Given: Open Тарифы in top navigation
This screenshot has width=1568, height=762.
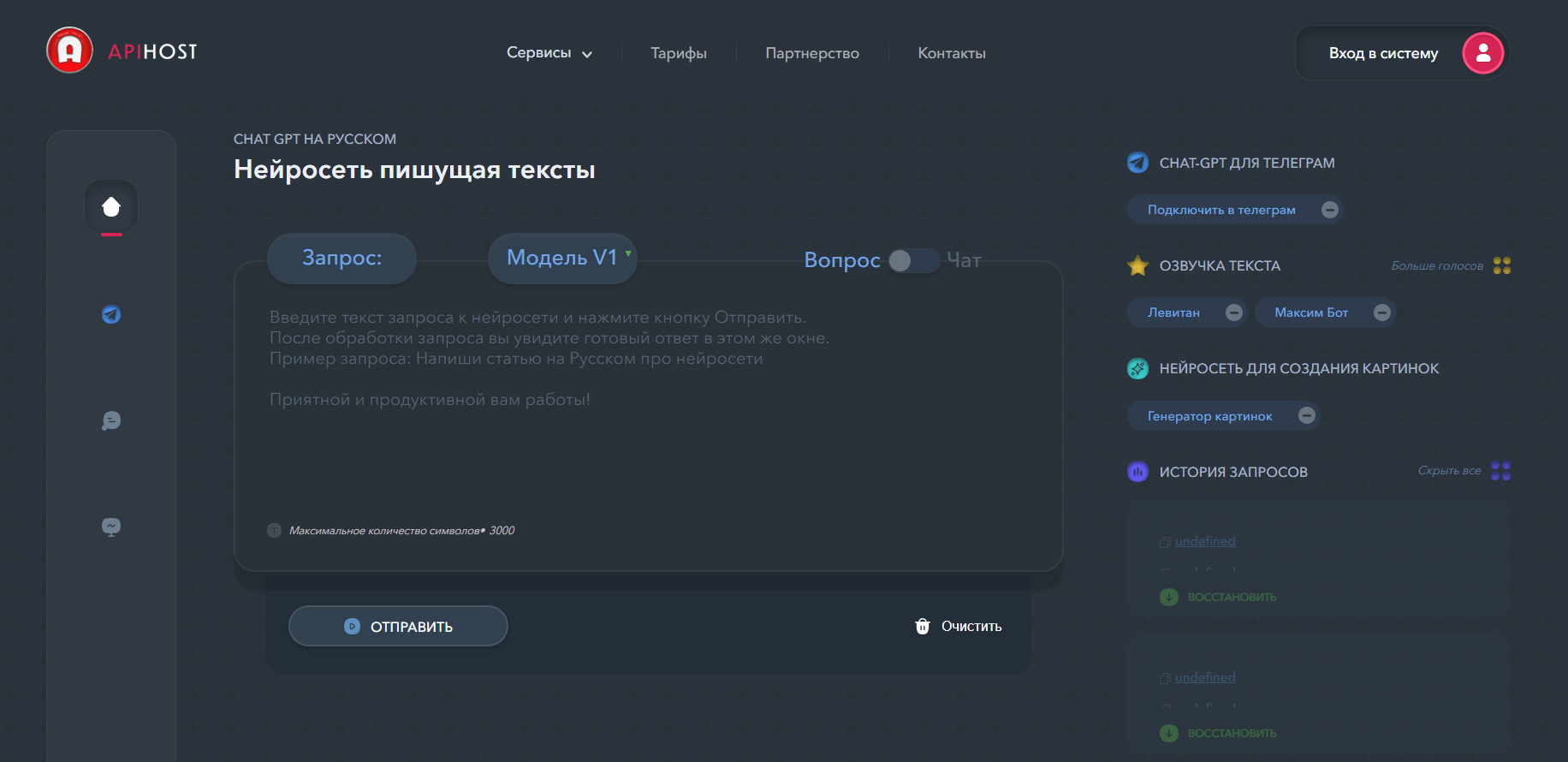Looking at the screenshot, I should 679,53.
